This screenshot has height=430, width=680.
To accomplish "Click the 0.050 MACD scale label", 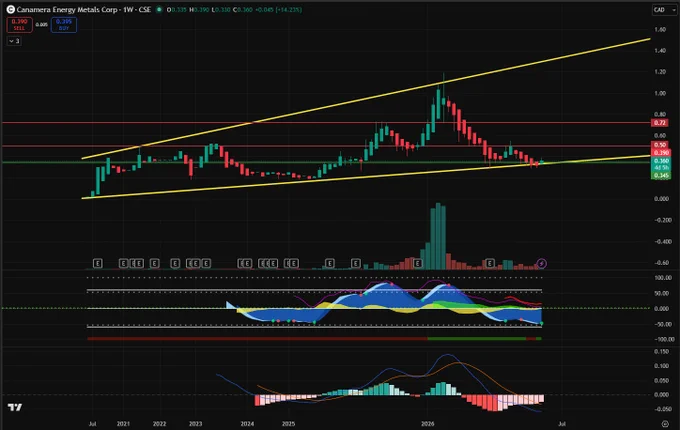I will point(662,381).
